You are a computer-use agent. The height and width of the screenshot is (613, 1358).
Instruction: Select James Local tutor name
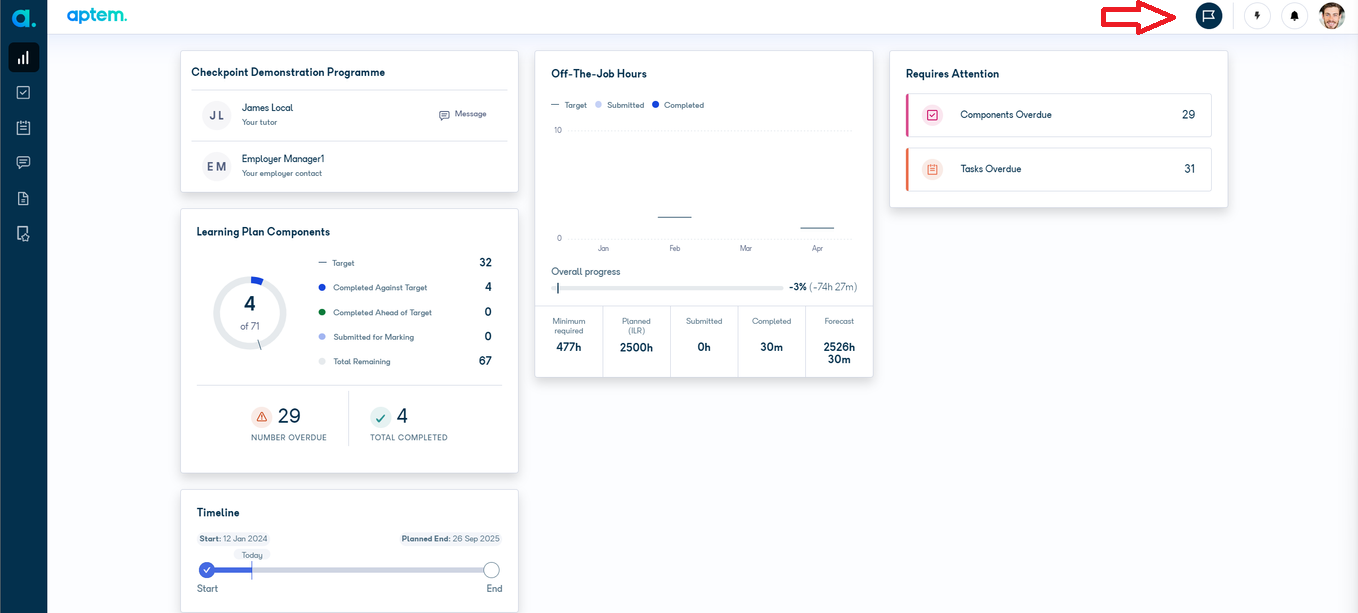click(267, 108)
